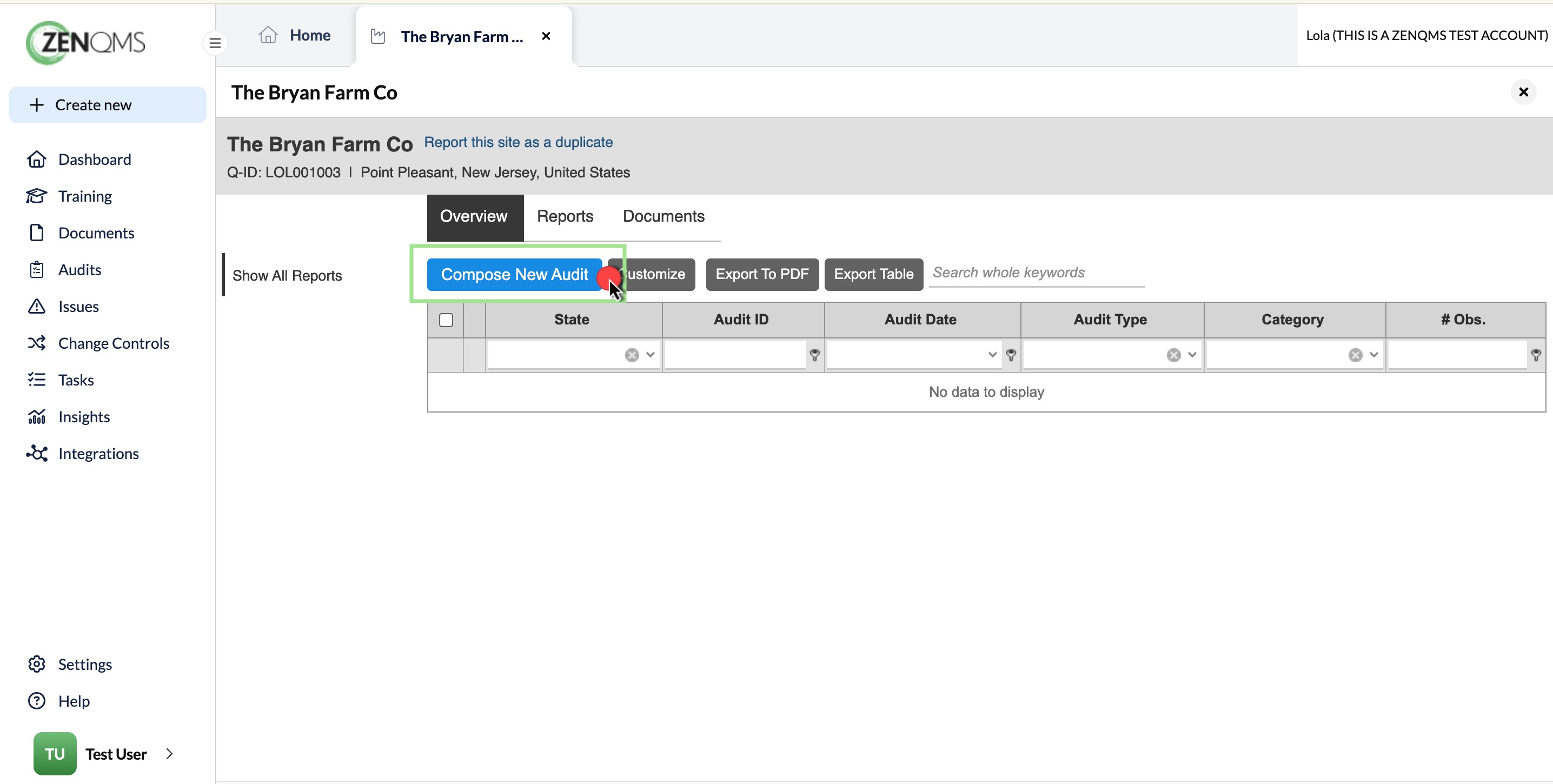Switch to the Reports tab
1553x784 pixels.
[566, 217]
